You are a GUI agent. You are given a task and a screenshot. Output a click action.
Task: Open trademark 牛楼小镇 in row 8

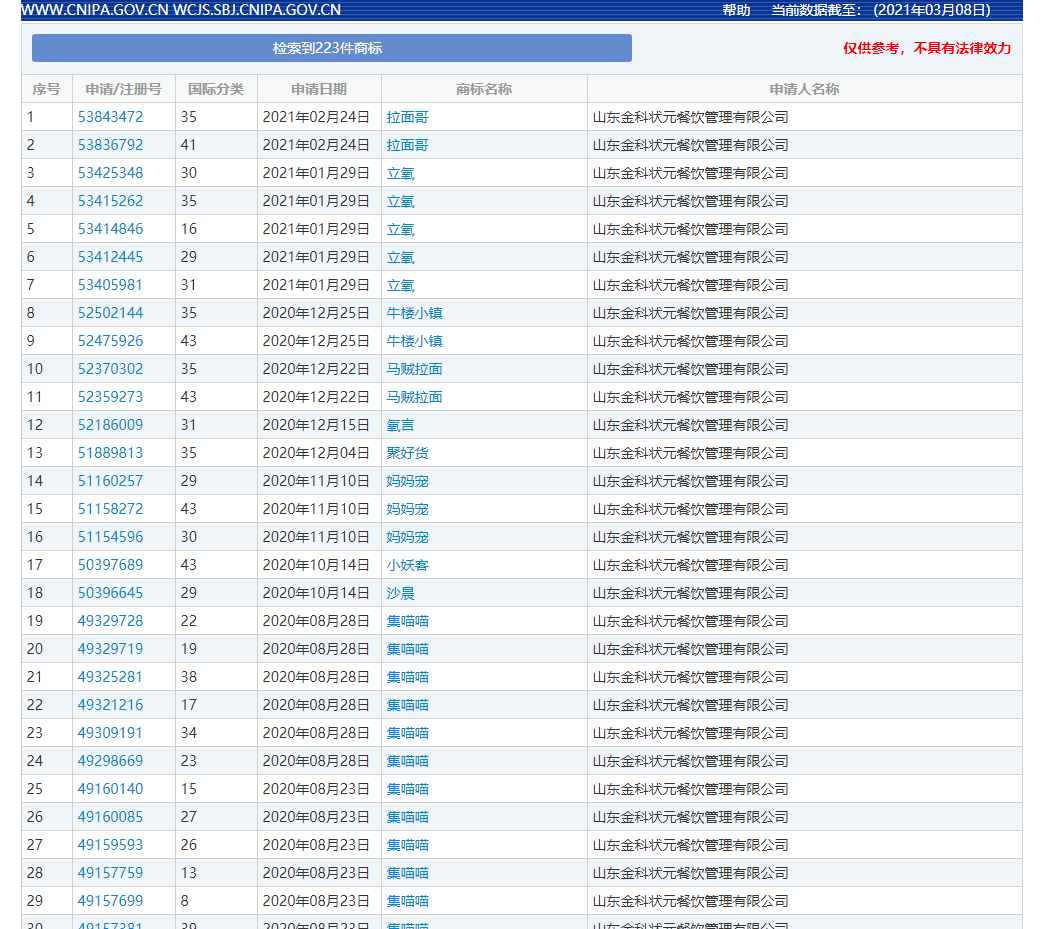(x=415, y=313)
